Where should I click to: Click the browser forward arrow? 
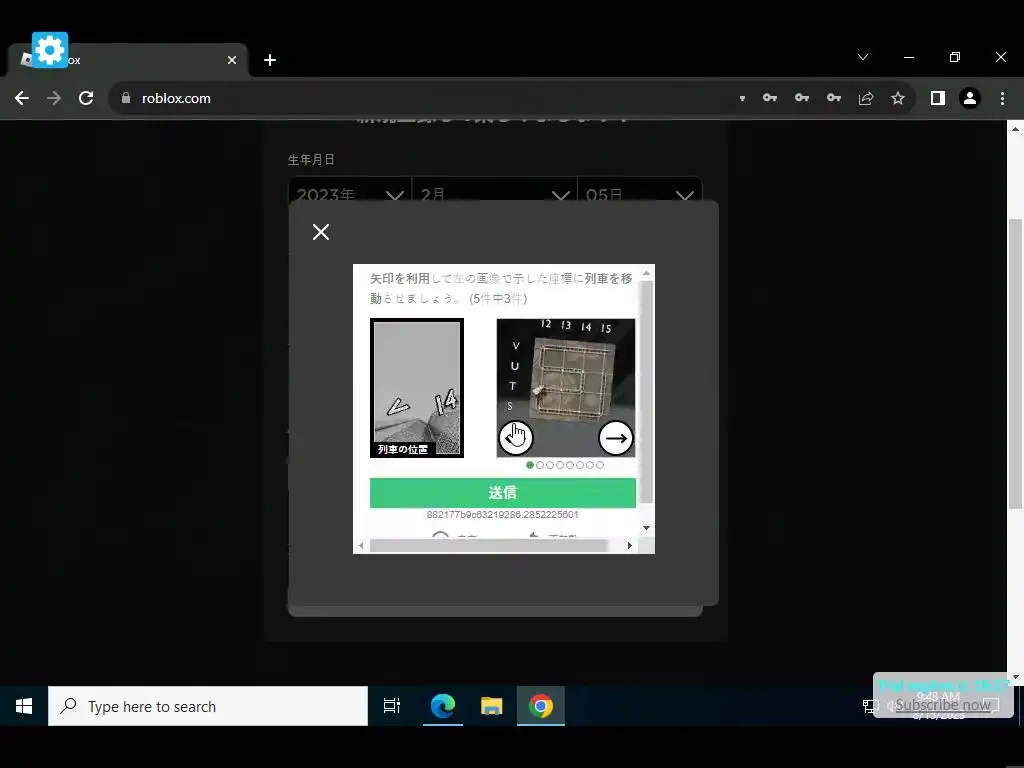pyautogui.click(x=54, y=98)
